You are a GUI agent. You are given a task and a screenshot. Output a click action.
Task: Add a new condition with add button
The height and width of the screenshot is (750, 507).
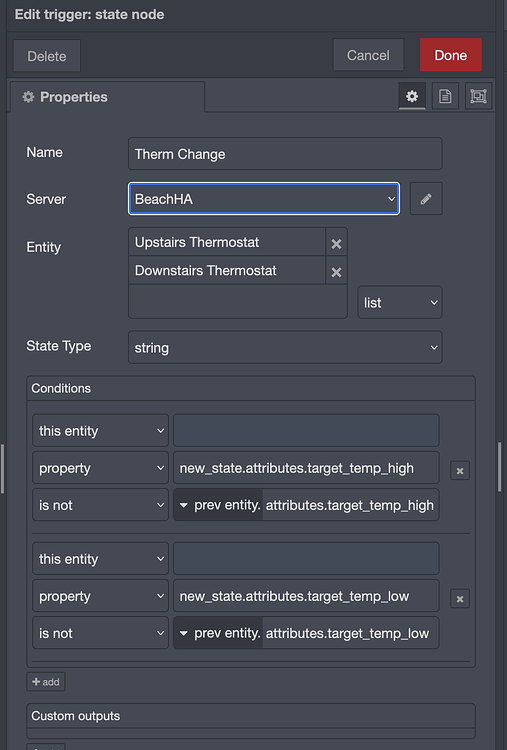click(46, 682)
